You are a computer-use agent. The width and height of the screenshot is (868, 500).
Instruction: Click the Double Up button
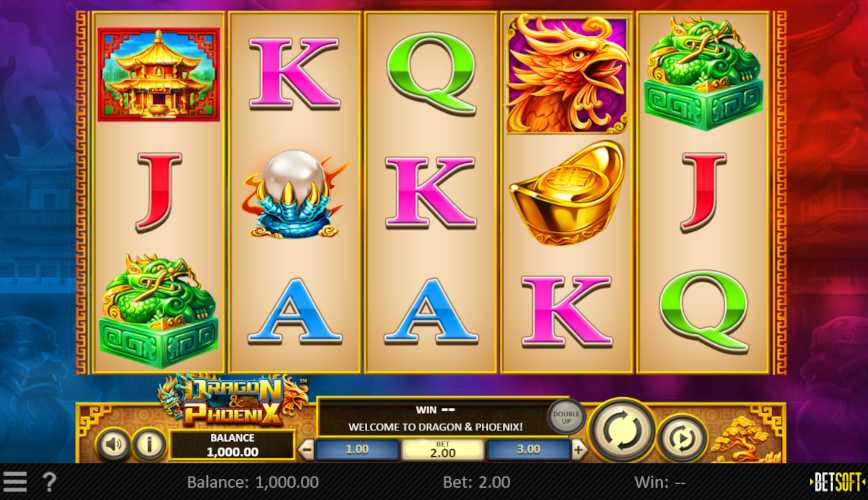point(566,417)
